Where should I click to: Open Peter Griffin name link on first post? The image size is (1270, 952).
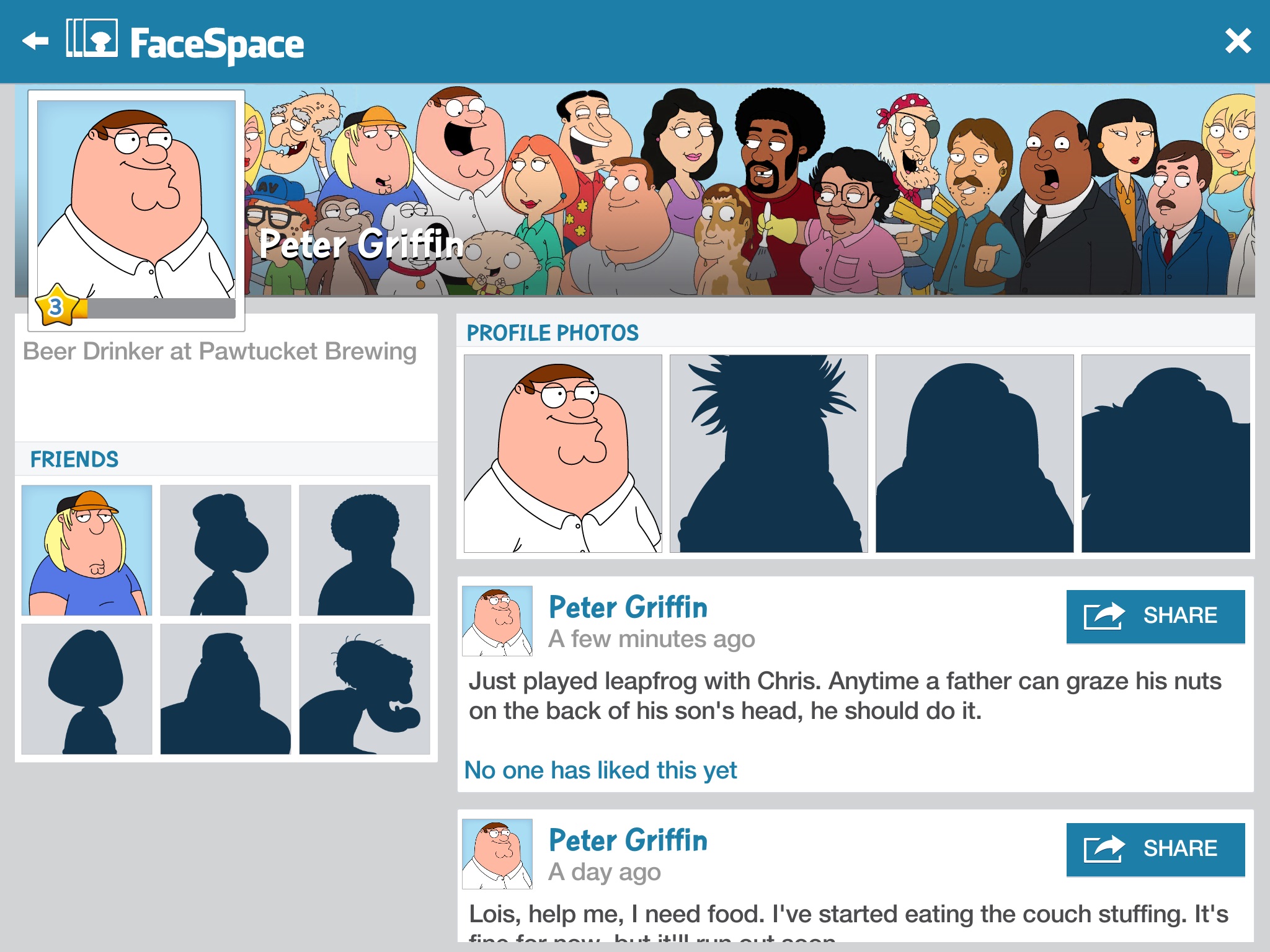coord(628,607)
